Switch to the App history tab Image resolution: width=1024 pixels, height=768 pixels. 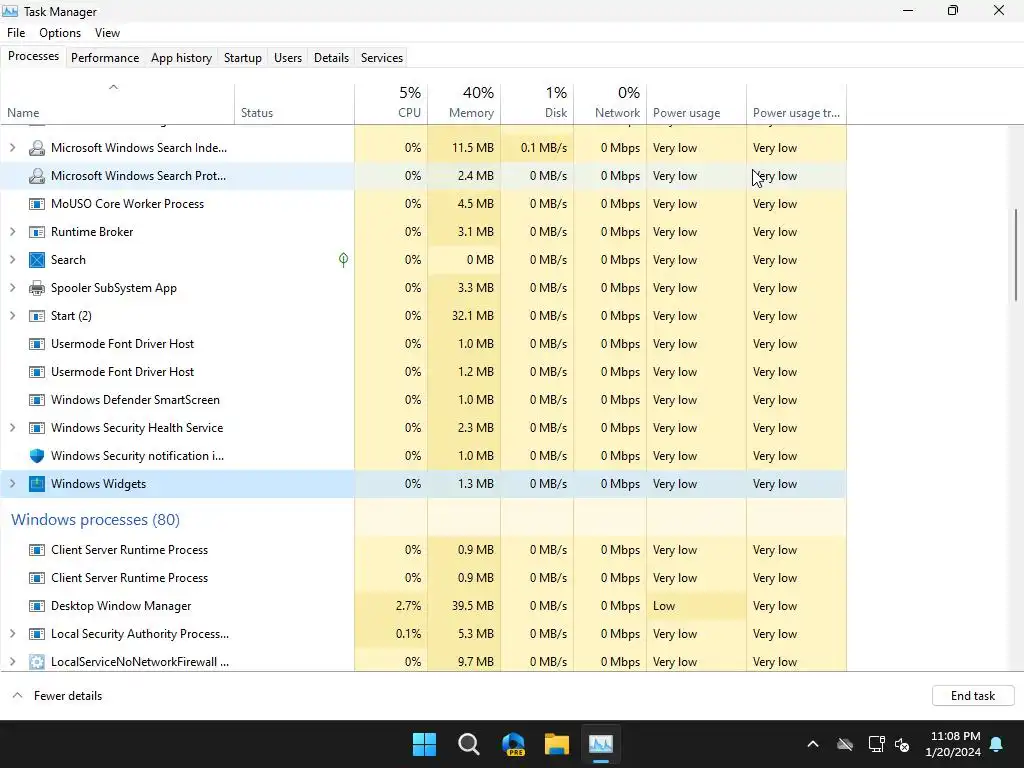tap(182, 57)
